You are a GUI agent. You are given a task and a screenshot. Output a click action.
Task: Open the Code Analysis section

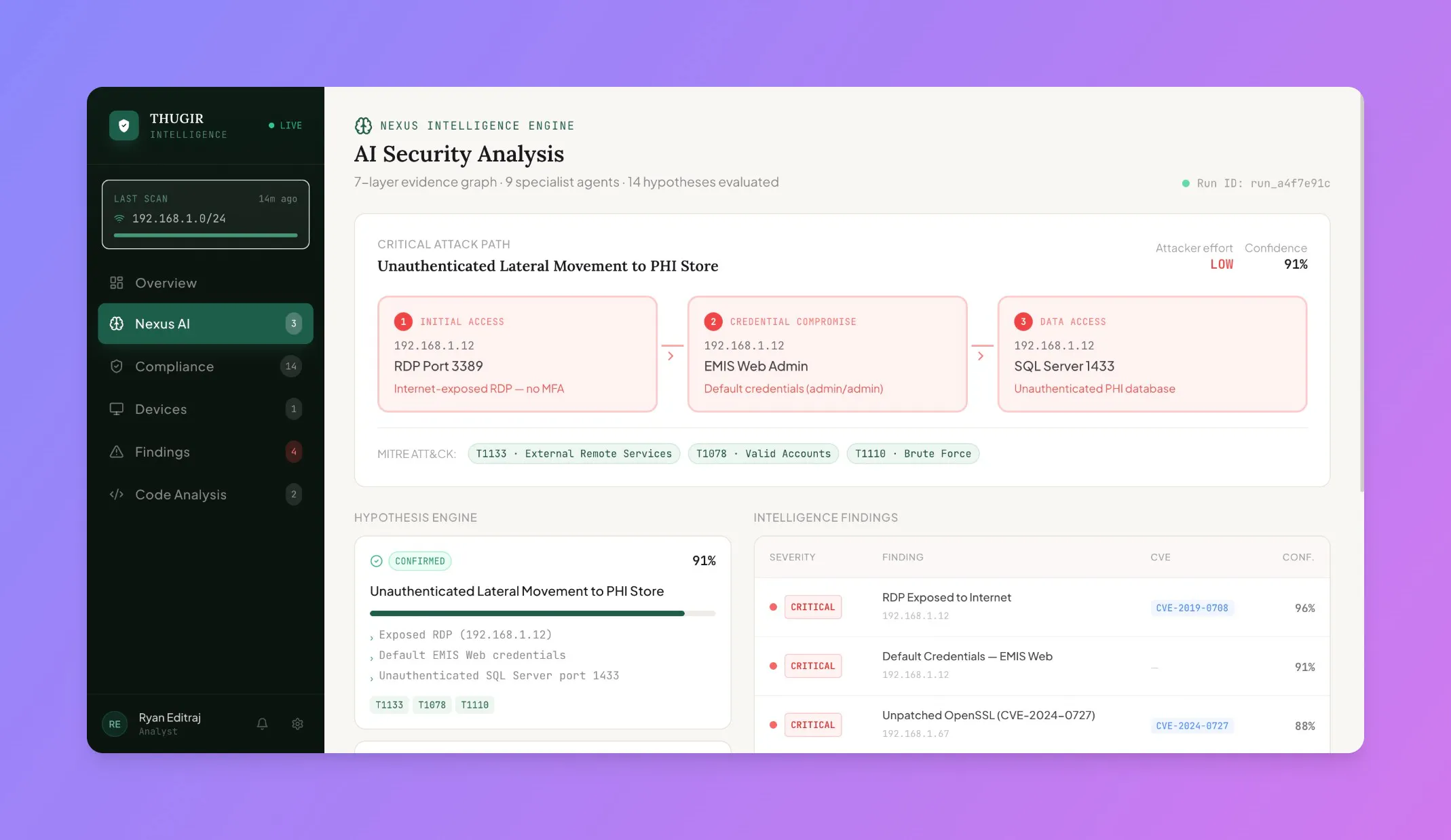tap(206, 494)
